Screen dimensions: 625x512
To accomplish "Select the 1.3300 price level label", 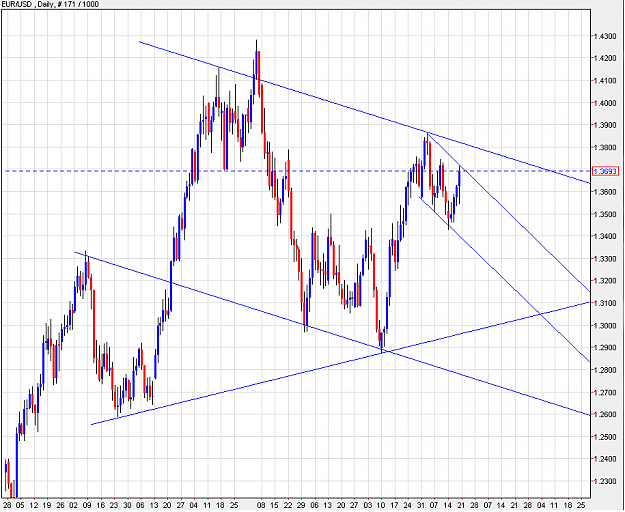I will [x=605, y=259].
